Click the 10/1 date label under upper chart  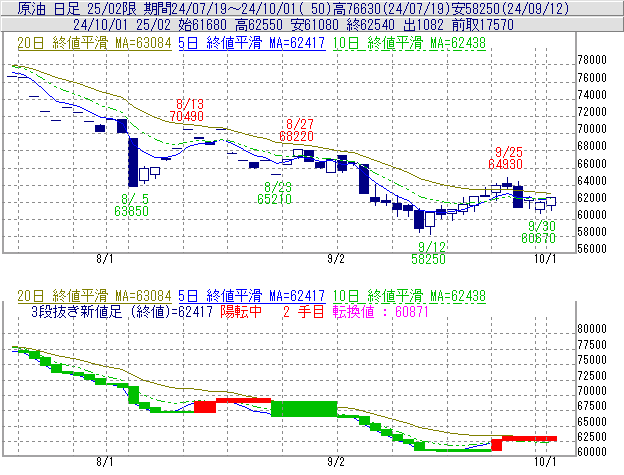click(x=545, y=259)
